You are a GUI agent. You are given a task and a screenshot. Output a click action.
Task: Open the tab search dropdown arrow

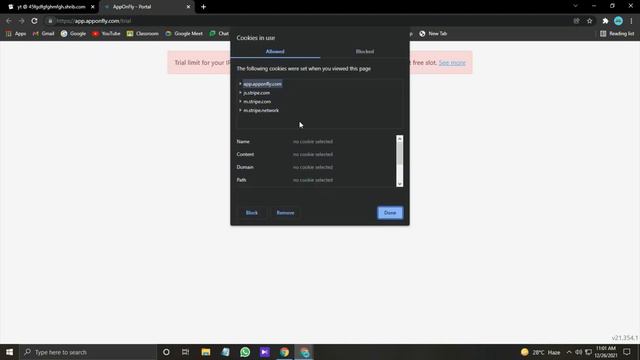pos(576,6)
